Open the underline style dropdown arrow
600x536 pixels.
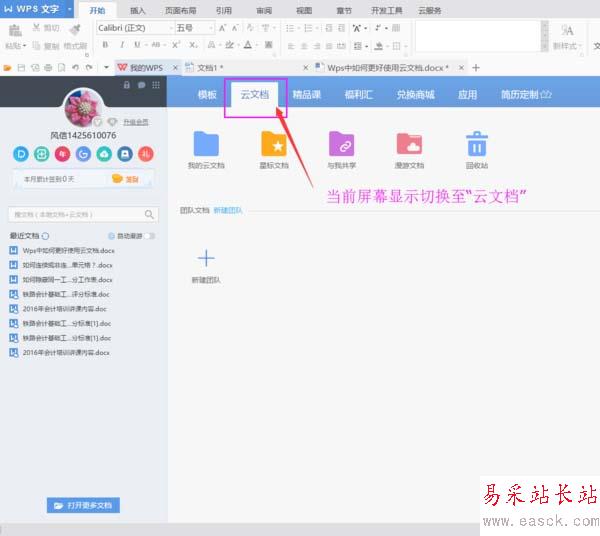[146, 45]
